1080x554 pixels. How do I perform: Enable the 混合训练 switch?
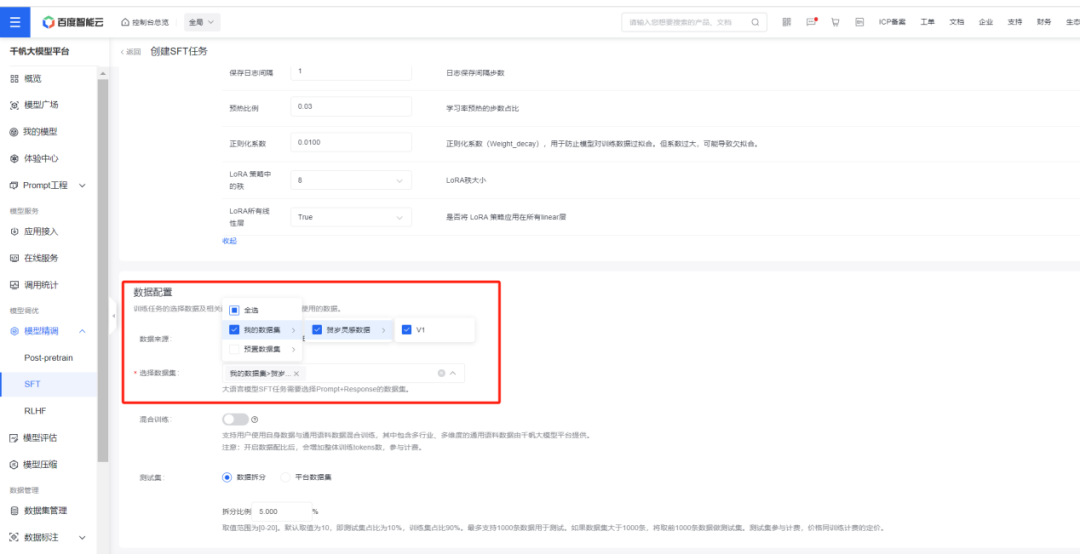pyautogui.click(x=236, y=420)
